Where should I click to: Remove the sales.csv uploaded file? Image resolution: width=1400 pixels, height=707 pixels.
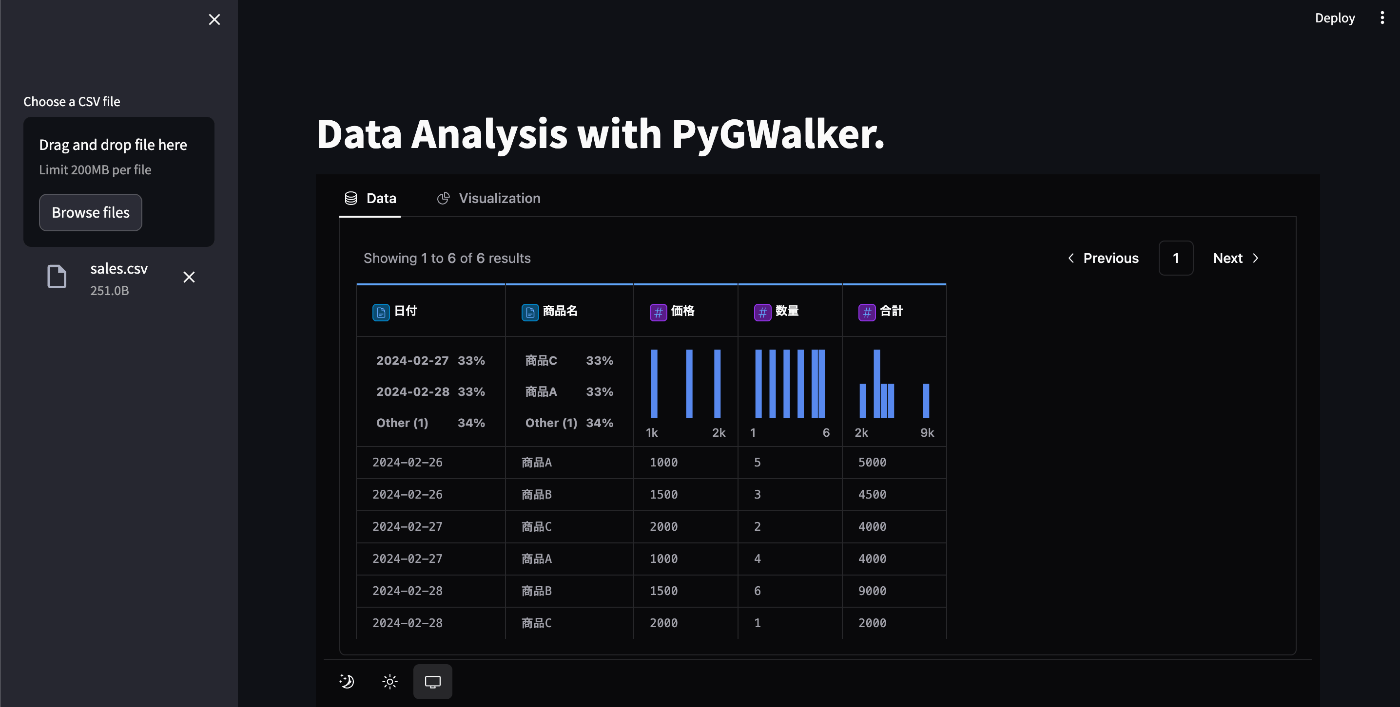point(189,277)
